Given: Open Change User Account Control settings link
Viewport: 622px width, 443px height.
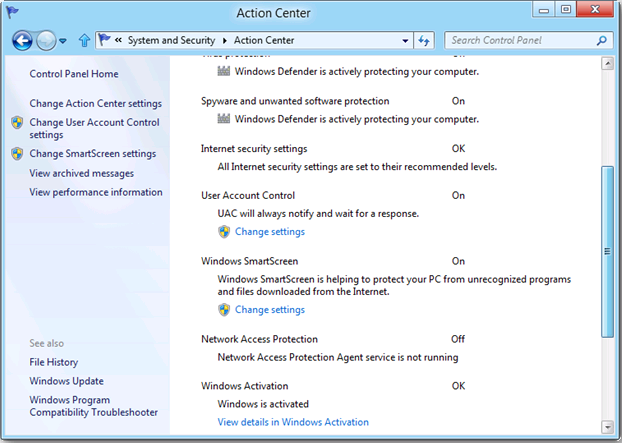Looking at the screenshot, I should coord(94,128).
